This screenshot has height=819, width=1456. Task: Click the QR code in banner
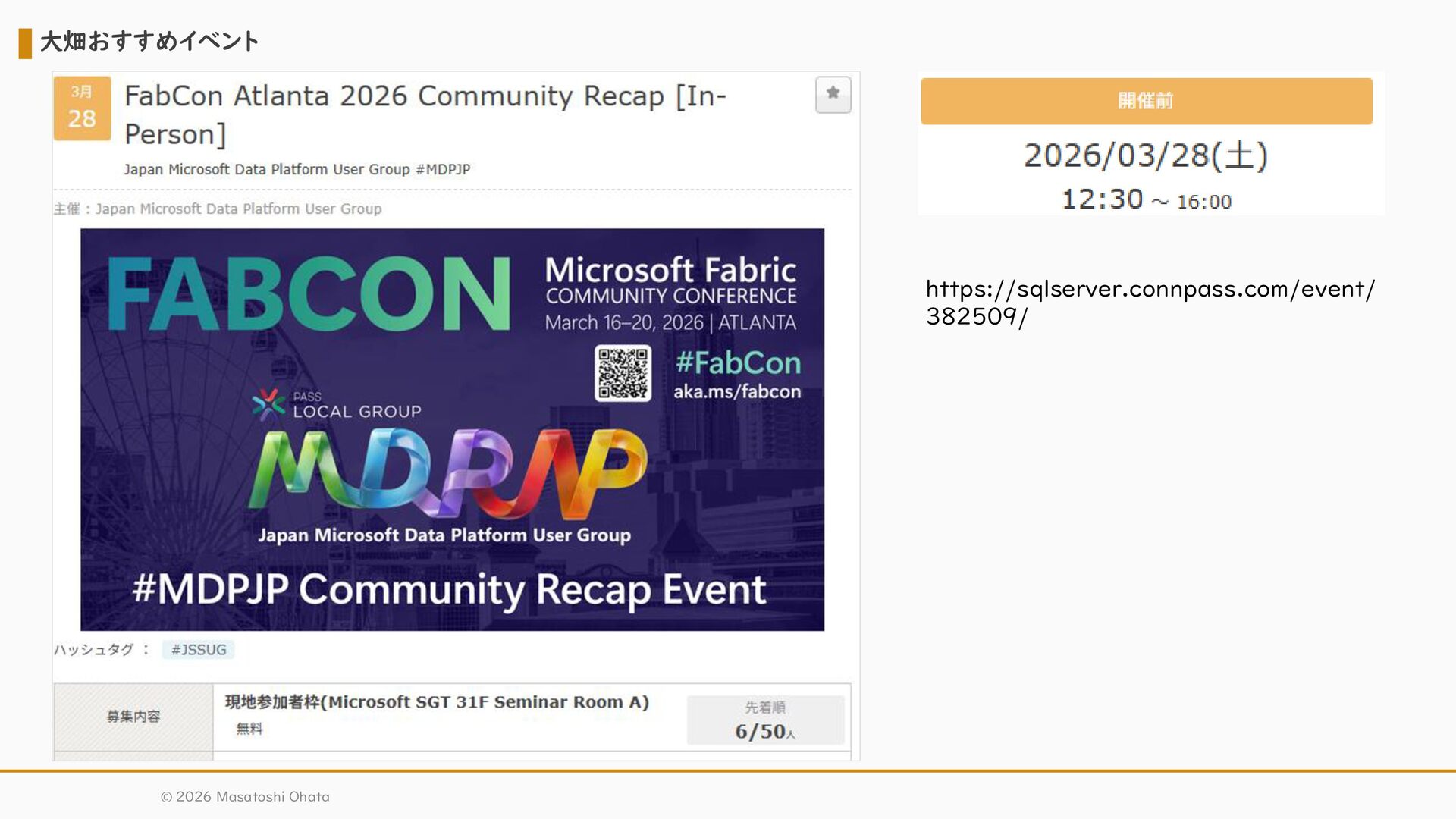point(623,373)
